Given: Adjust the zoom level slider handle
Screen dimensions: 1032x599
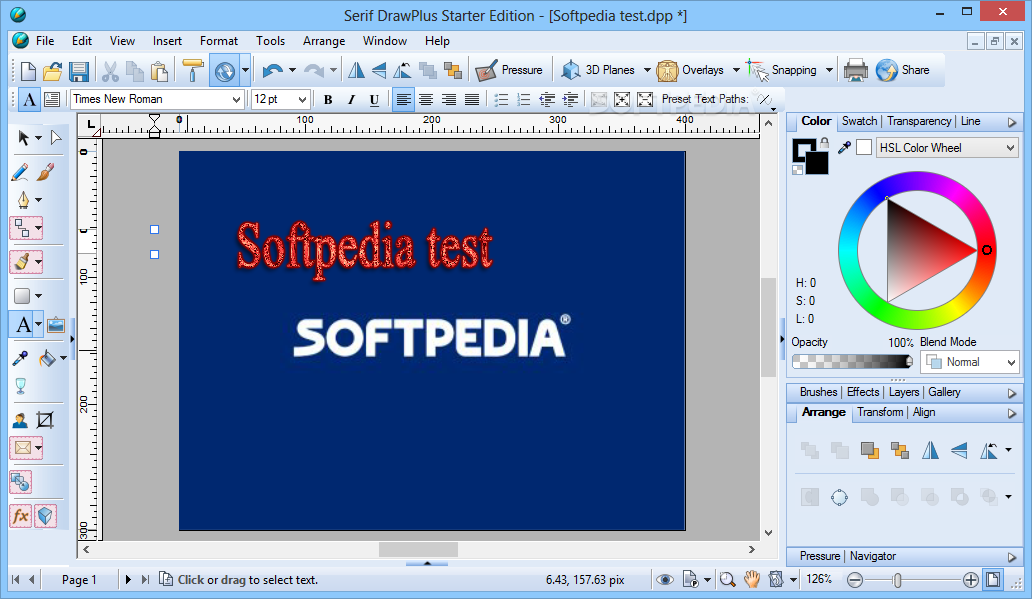Looking at the screenshot, I should [897, 580].
